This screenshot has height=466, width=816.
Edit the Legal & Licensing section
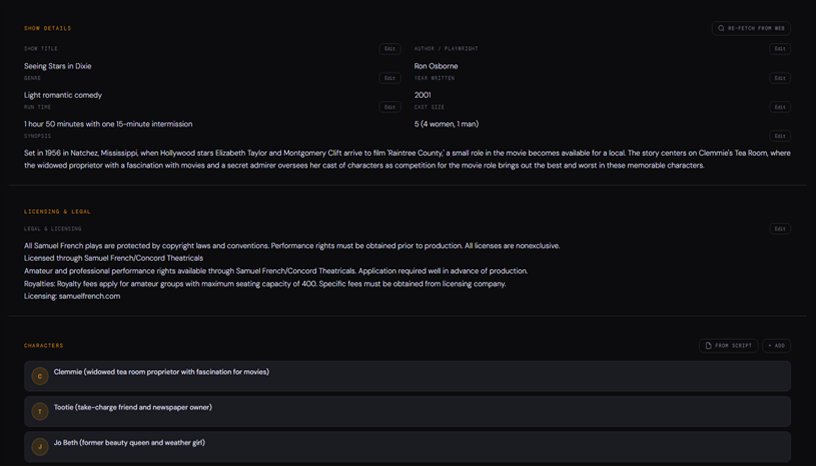780,229
